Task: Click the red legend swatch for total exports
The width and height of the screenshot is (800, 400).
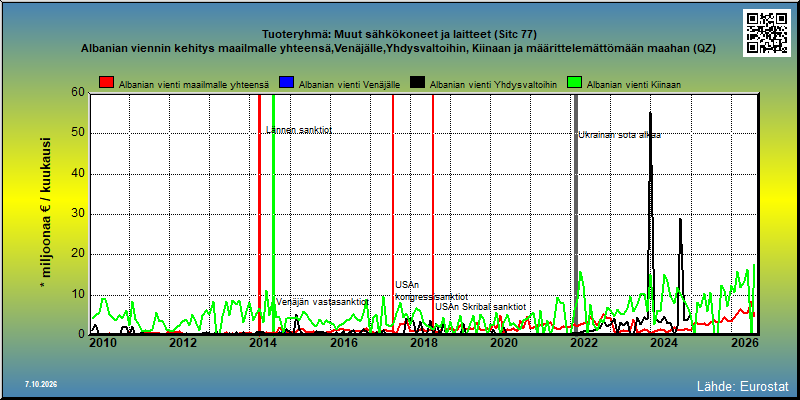Action: [x=106, y=83]
